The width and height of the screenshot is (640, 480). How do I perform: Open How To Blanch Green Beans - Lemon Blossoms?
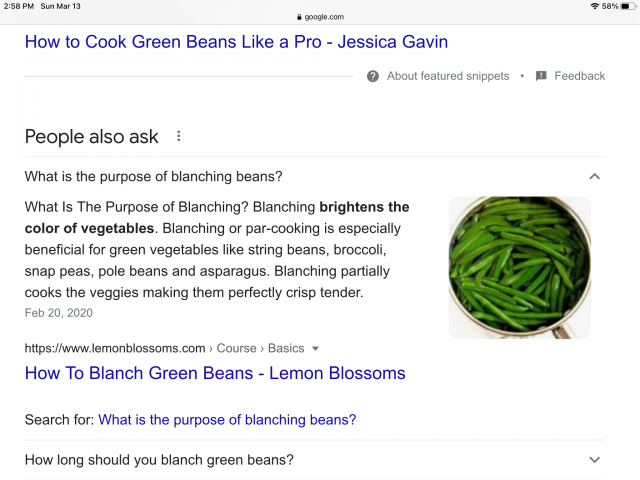[x=215, y=373]
